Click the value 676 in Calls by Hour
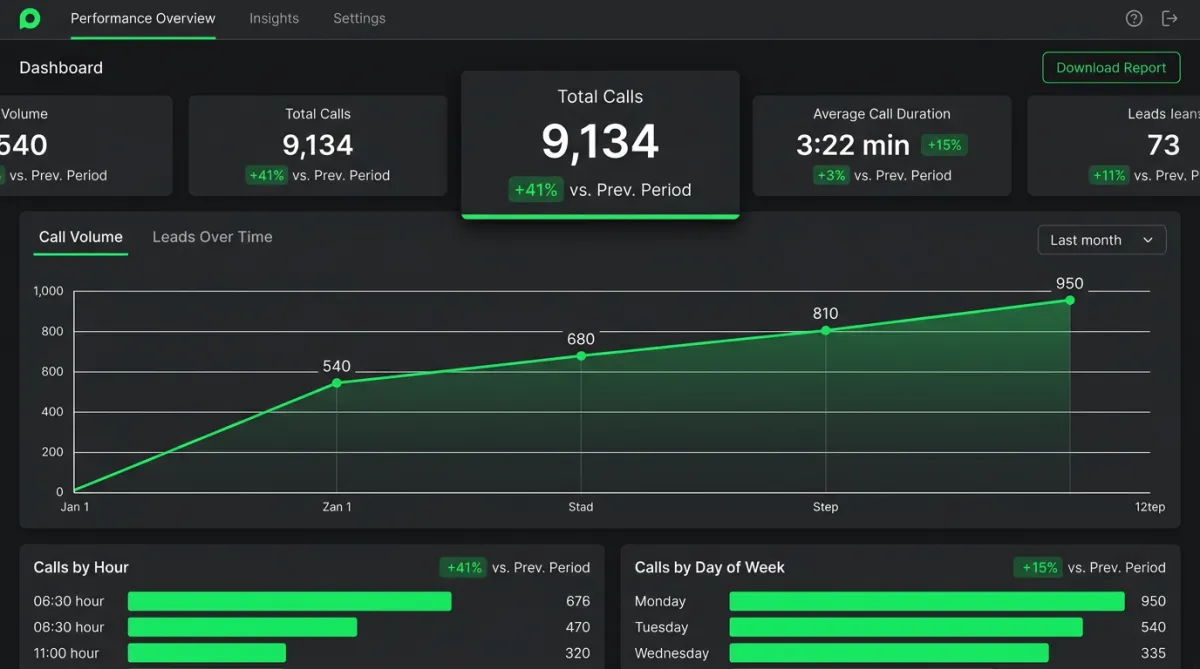The image size is (1200, 669). click(x=578, y=601)
